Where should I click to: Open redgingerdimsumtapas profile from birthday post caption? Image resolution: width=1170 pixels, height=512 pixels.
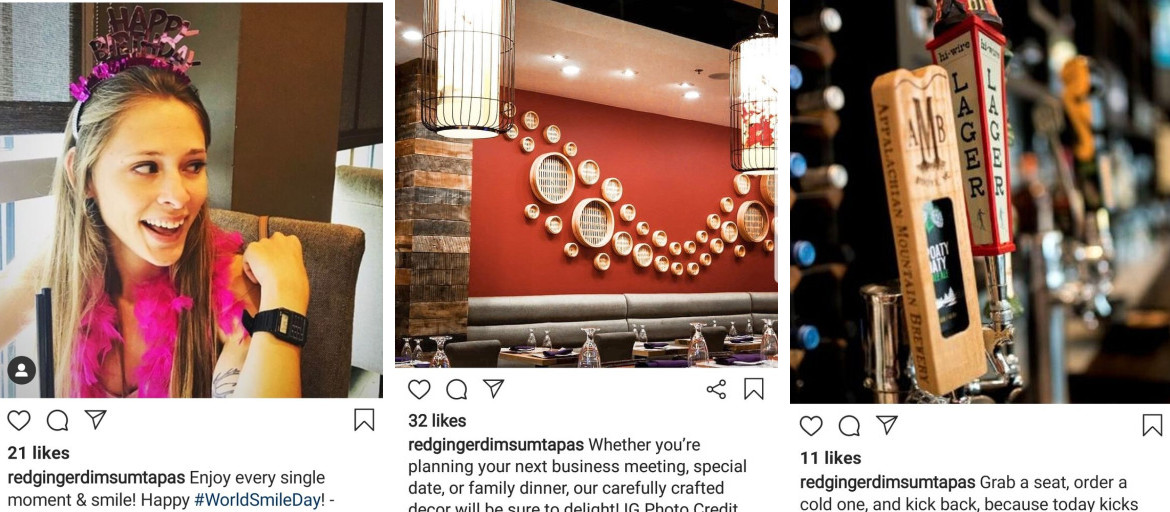pyautogui.click(x=96, y=478)
